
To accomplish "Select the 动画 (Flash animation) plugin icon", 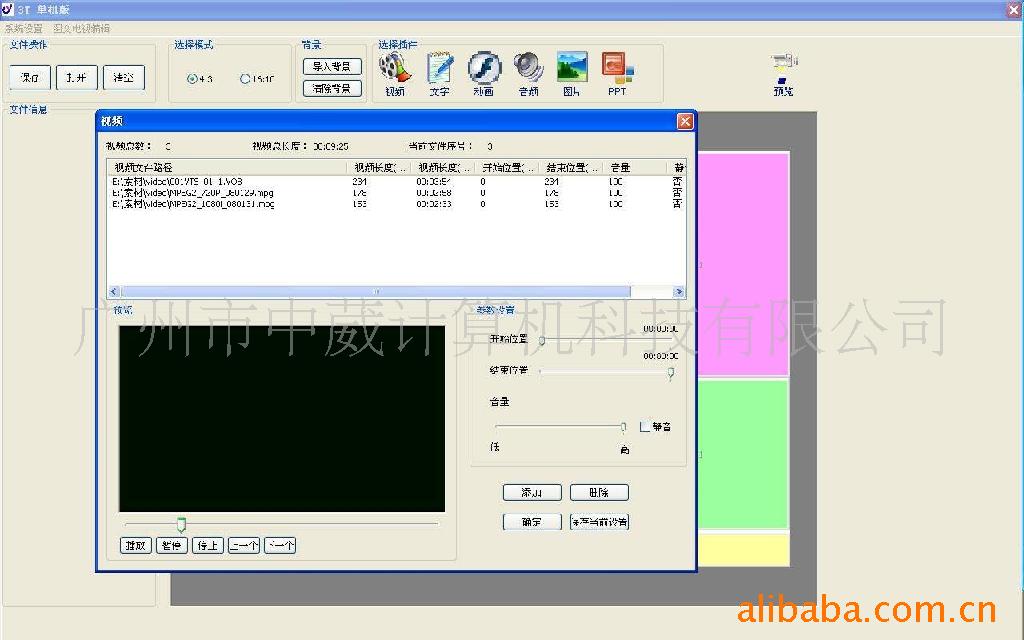I will tap(484, 68).
